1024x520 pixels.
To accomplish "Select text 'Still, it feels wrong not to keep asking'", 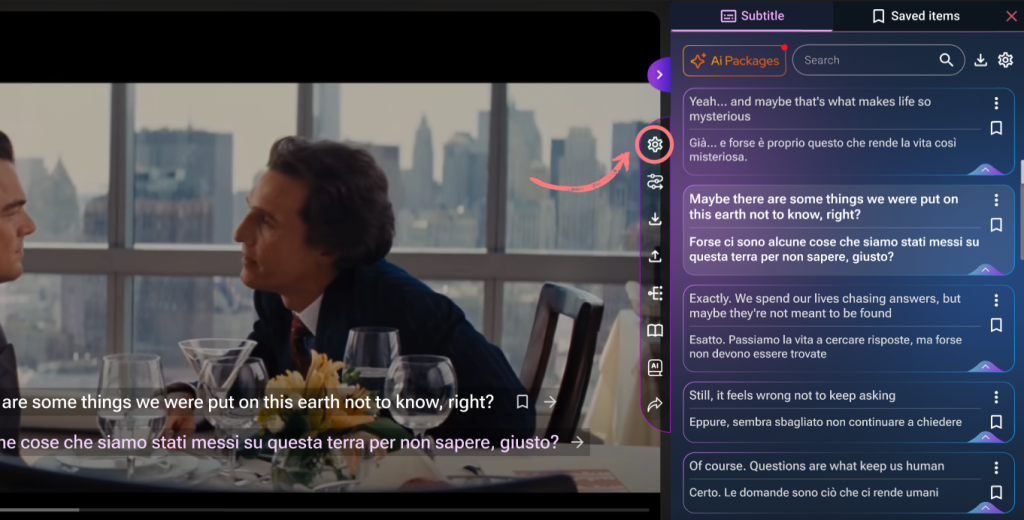I will coord(792,395).
